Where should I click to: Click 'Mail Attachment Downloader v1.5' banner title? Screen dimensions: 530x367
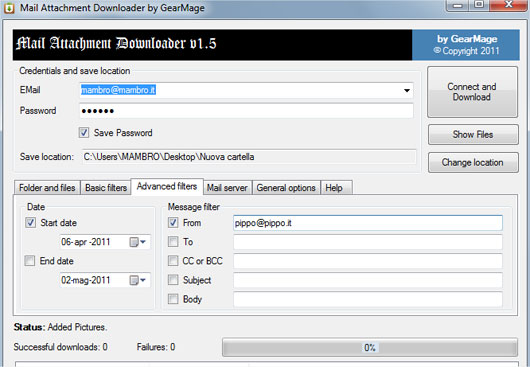click(x=116, y=44)
